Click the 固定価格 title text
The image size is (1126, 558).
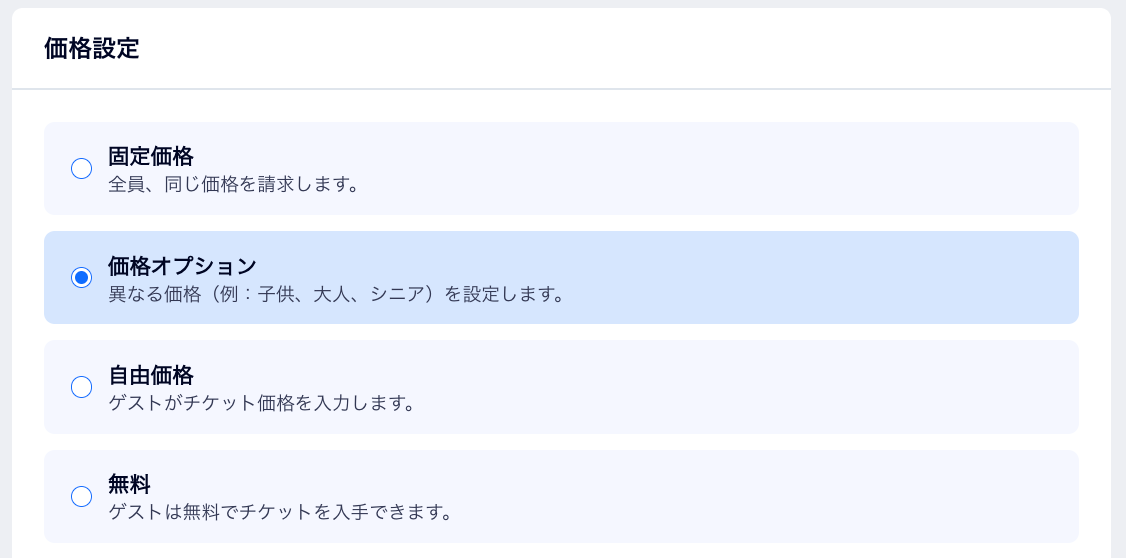(x=151, y=156)
